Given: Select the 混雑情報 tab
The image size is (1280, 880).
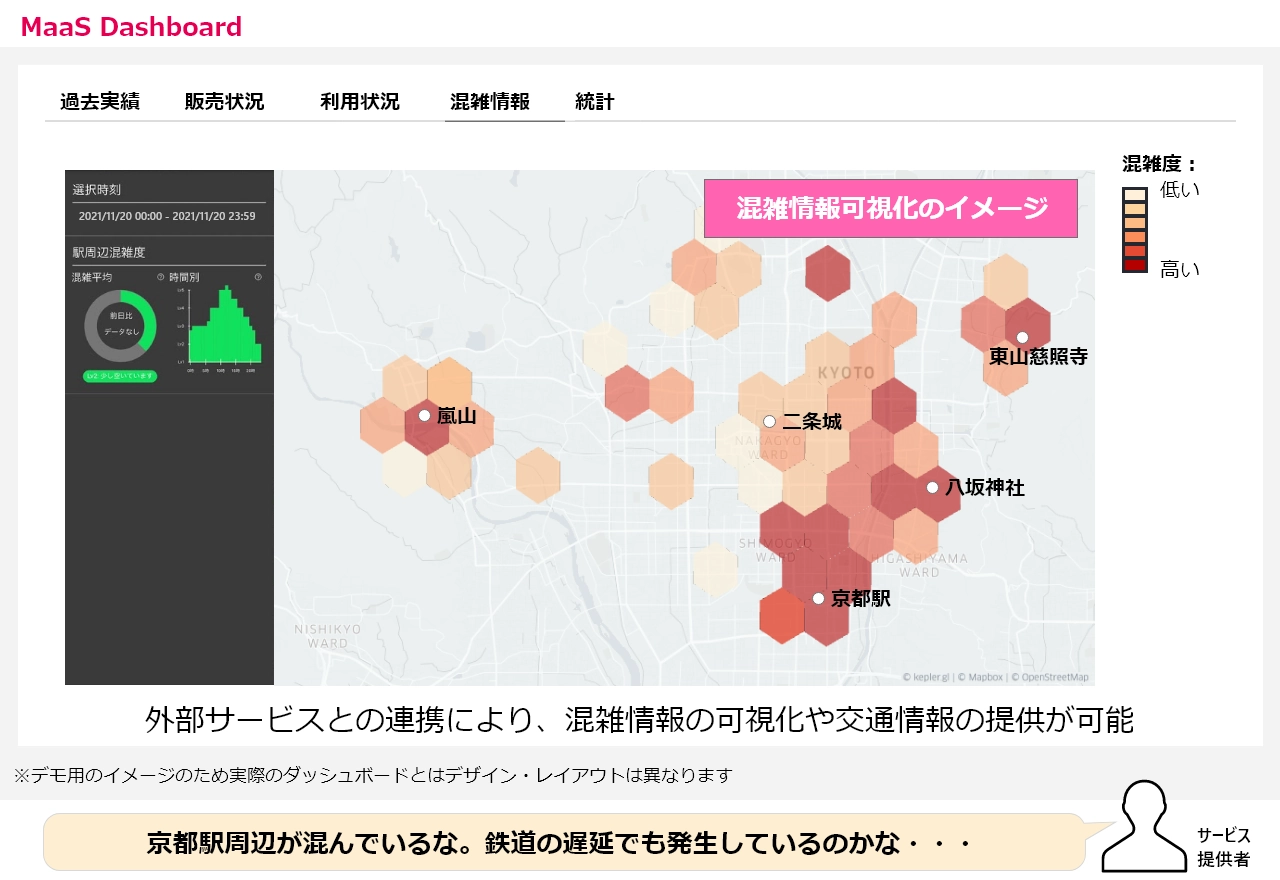Looking at the screenshot, I should tap(490, 102).
